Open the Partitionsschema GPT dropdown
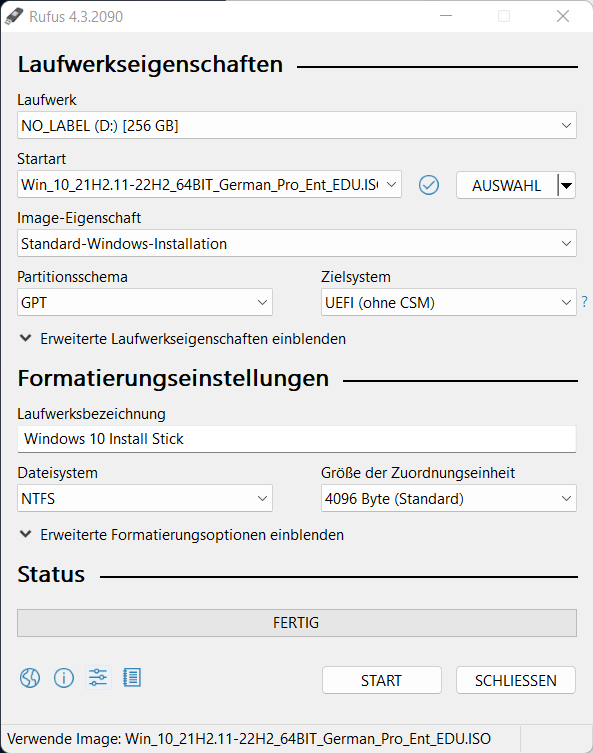Screen dimensions: 593x753 click(145, 303)
